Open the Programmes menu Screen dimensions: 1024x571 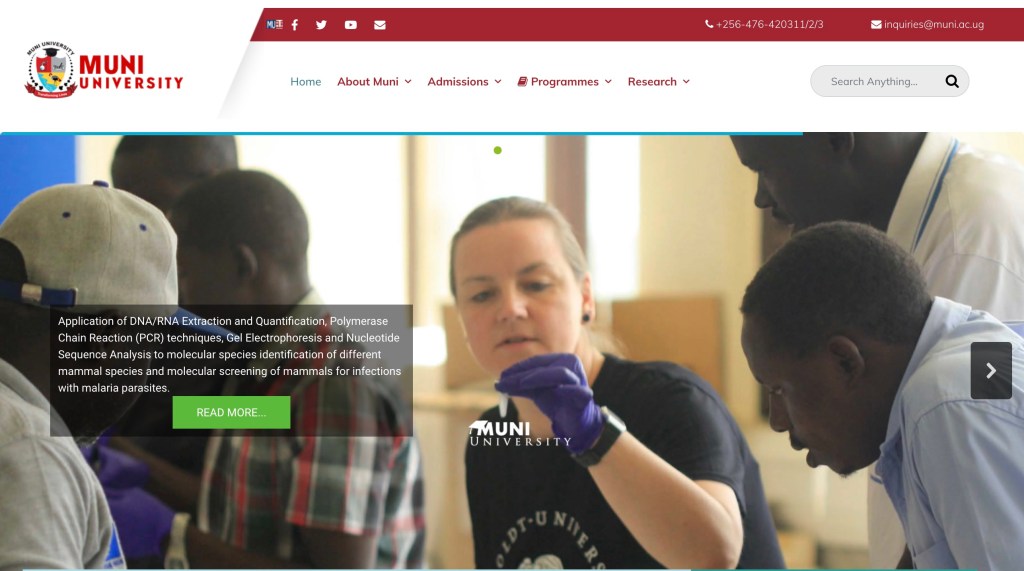click(x=565, y=82)
